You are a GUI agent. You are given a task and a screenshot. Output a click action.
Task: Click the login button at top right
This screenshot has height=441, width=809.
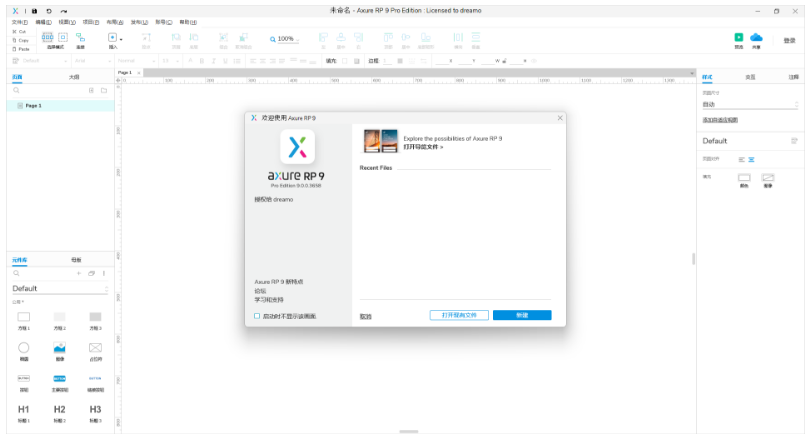click(x=789, y=40)
